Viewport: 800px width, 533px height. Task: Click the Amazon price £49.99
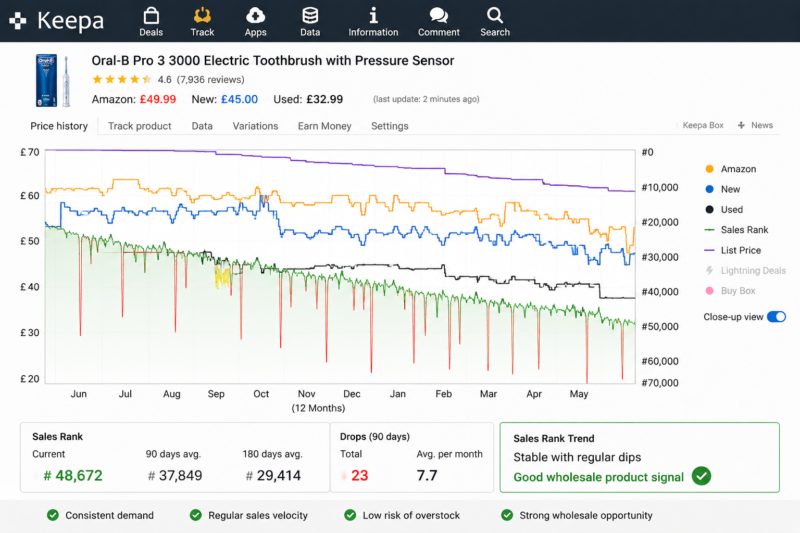[158, 99]
